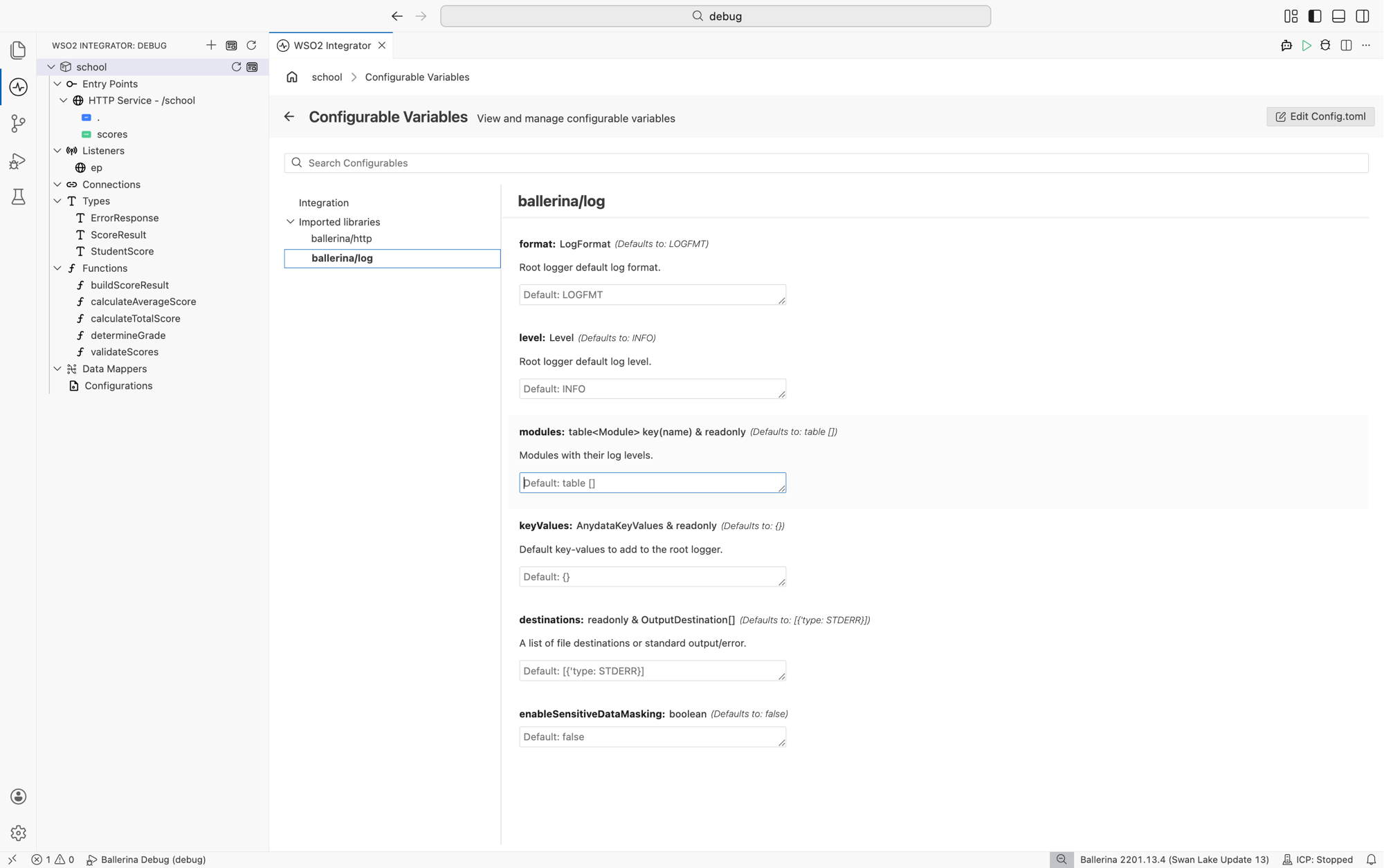Screen dimensions: 1384x868
Task: Select ballerina/log library
Action: click(392, 258)
